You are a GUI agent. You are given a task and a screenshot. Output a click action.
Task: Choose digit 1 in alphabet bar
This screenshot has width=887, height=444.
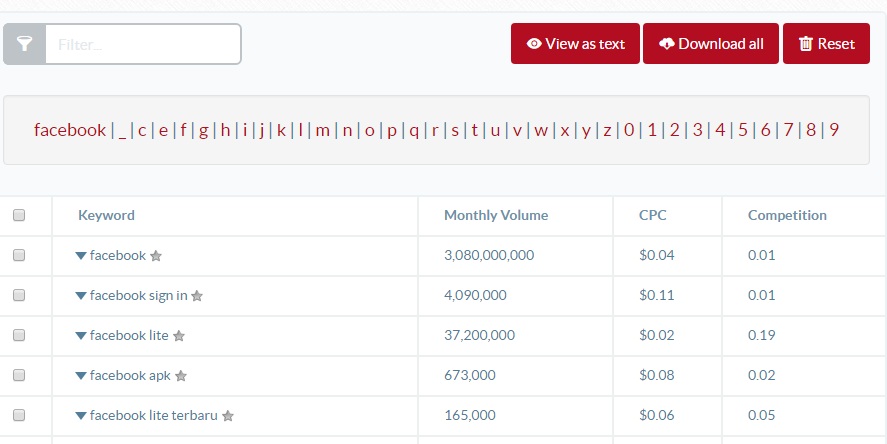(x=652, y=130)
